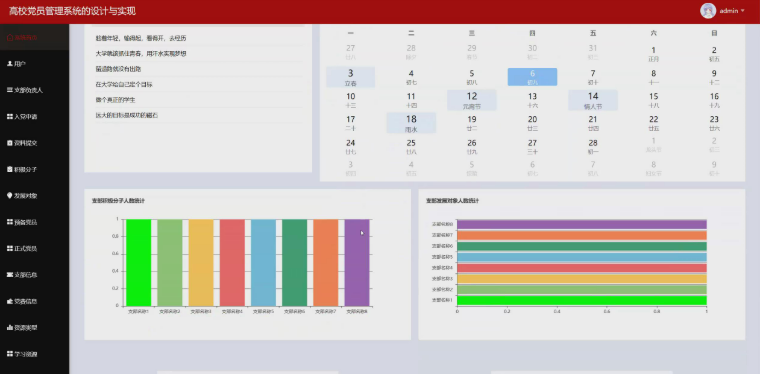Click the red bar in the 支部积极分子 column chart
The height and width of the screenshot is (374, 760).
[x=232, y=263]
